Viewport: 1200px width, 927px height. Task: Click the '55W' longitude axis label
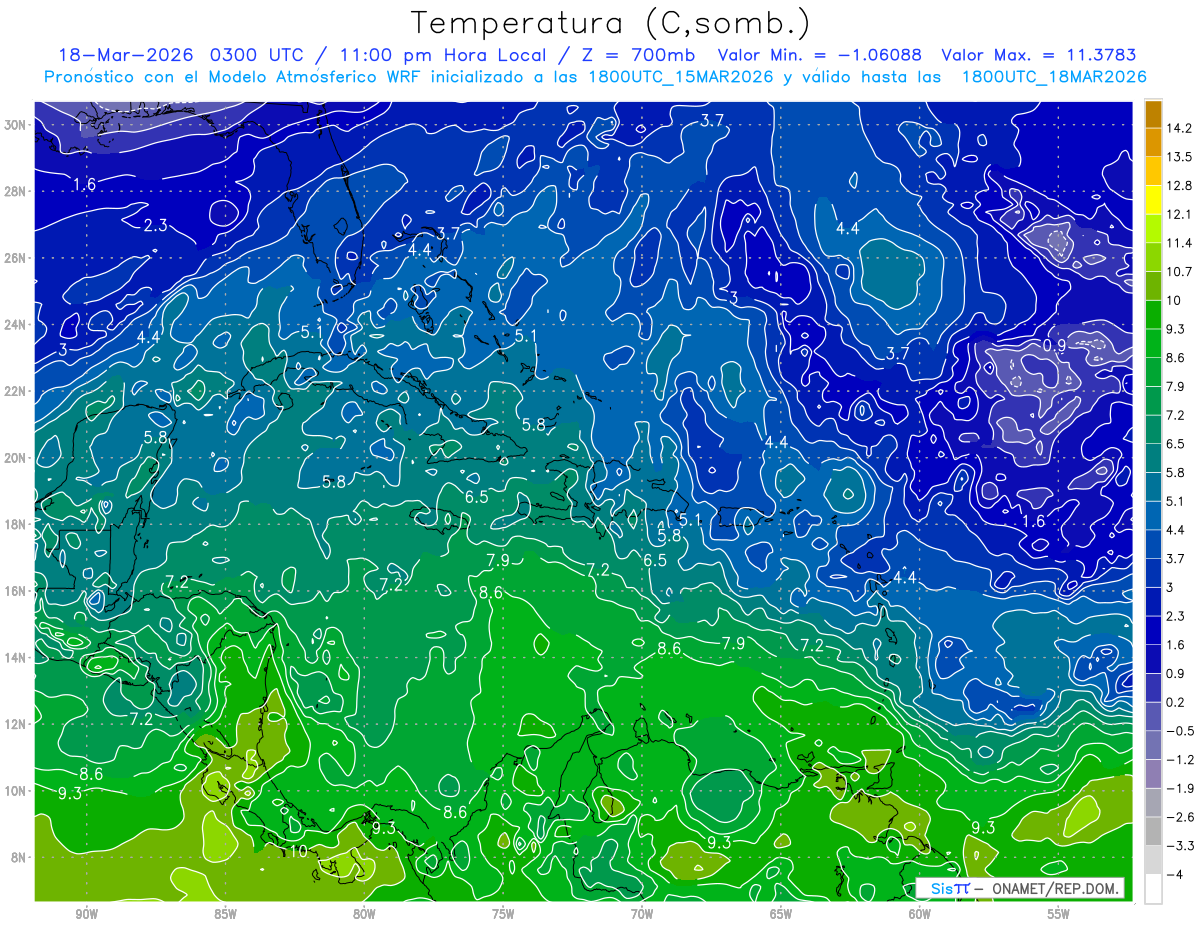coord(1059,914)
